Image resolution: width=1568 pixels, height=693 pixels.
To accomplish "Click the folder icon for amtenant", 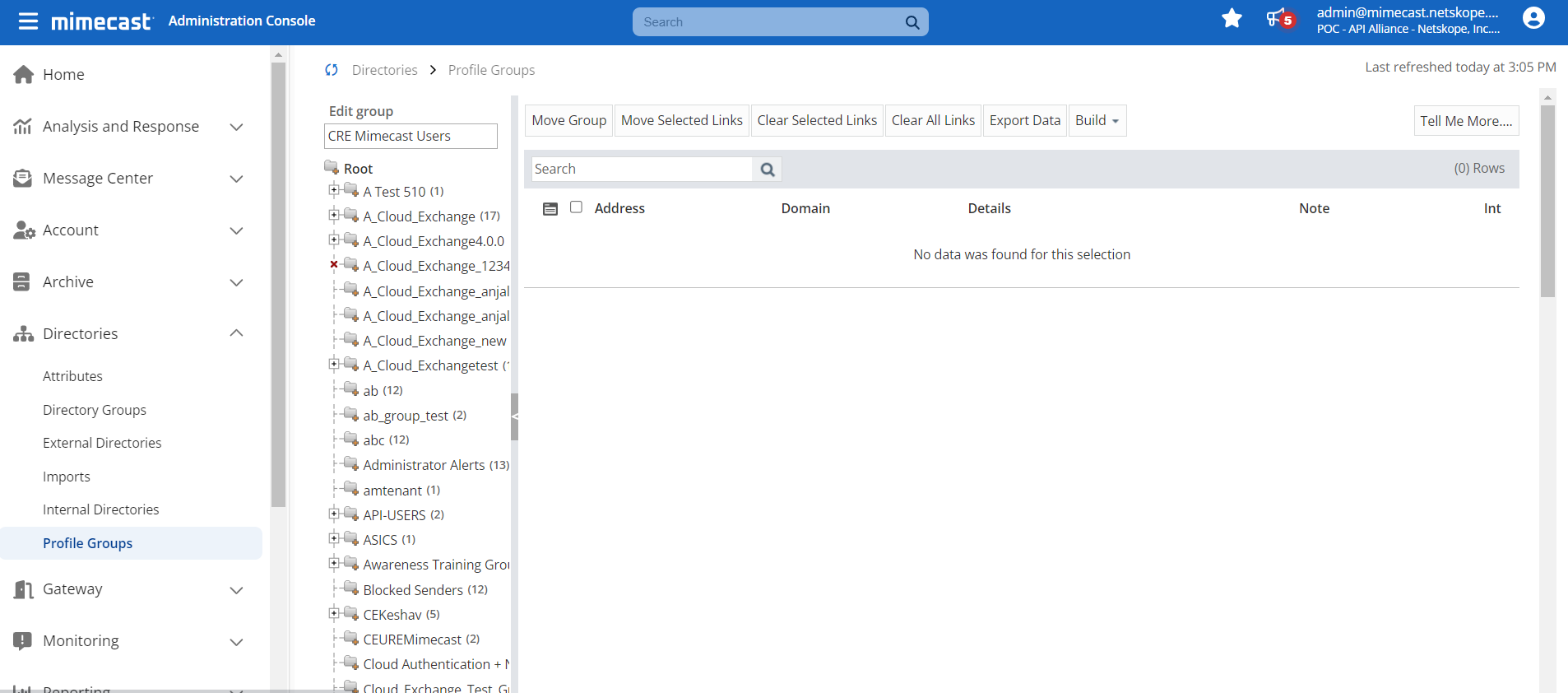I will coord(351,489).
